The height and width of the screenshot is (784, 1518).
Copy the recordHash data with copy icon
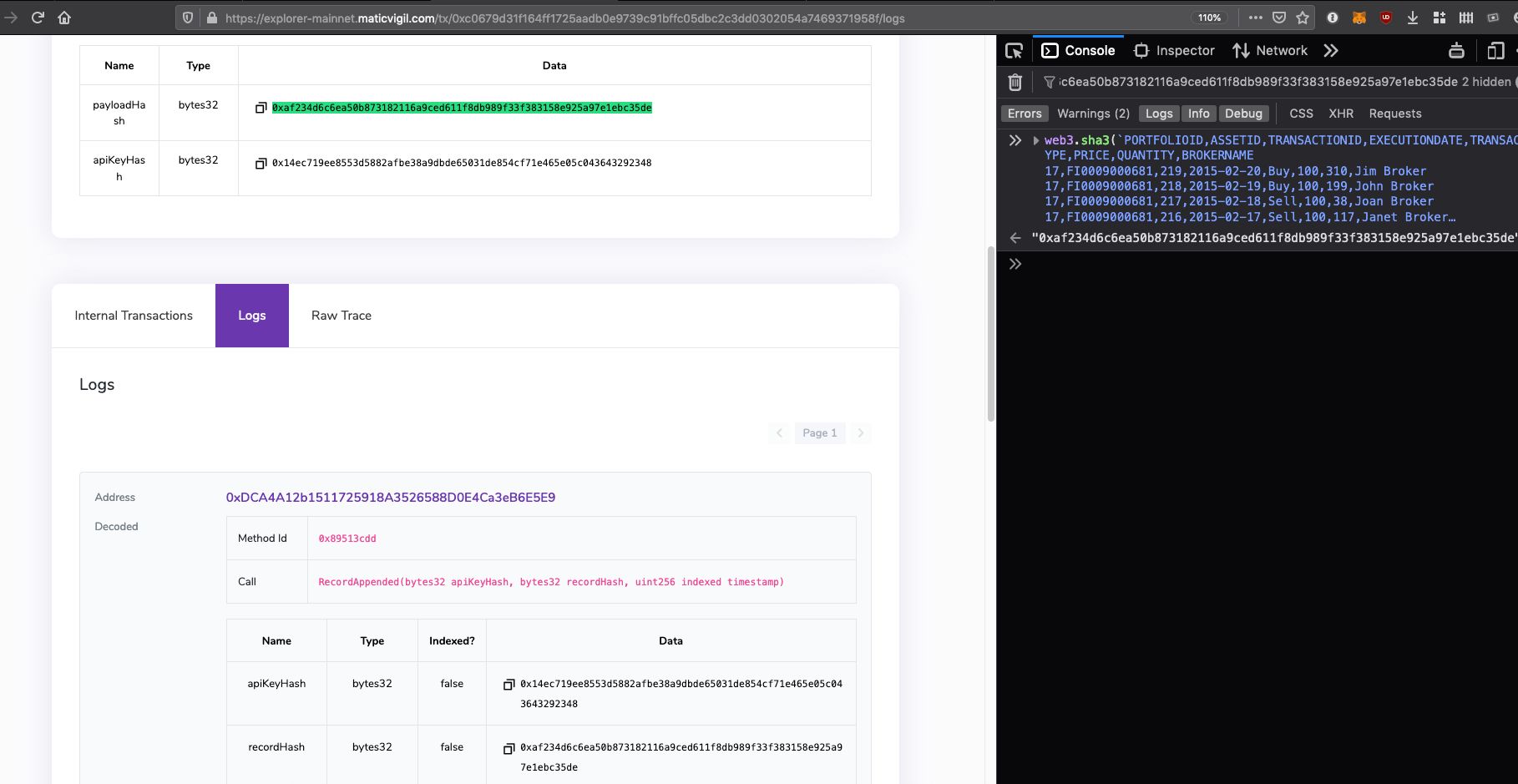[509, 748]
